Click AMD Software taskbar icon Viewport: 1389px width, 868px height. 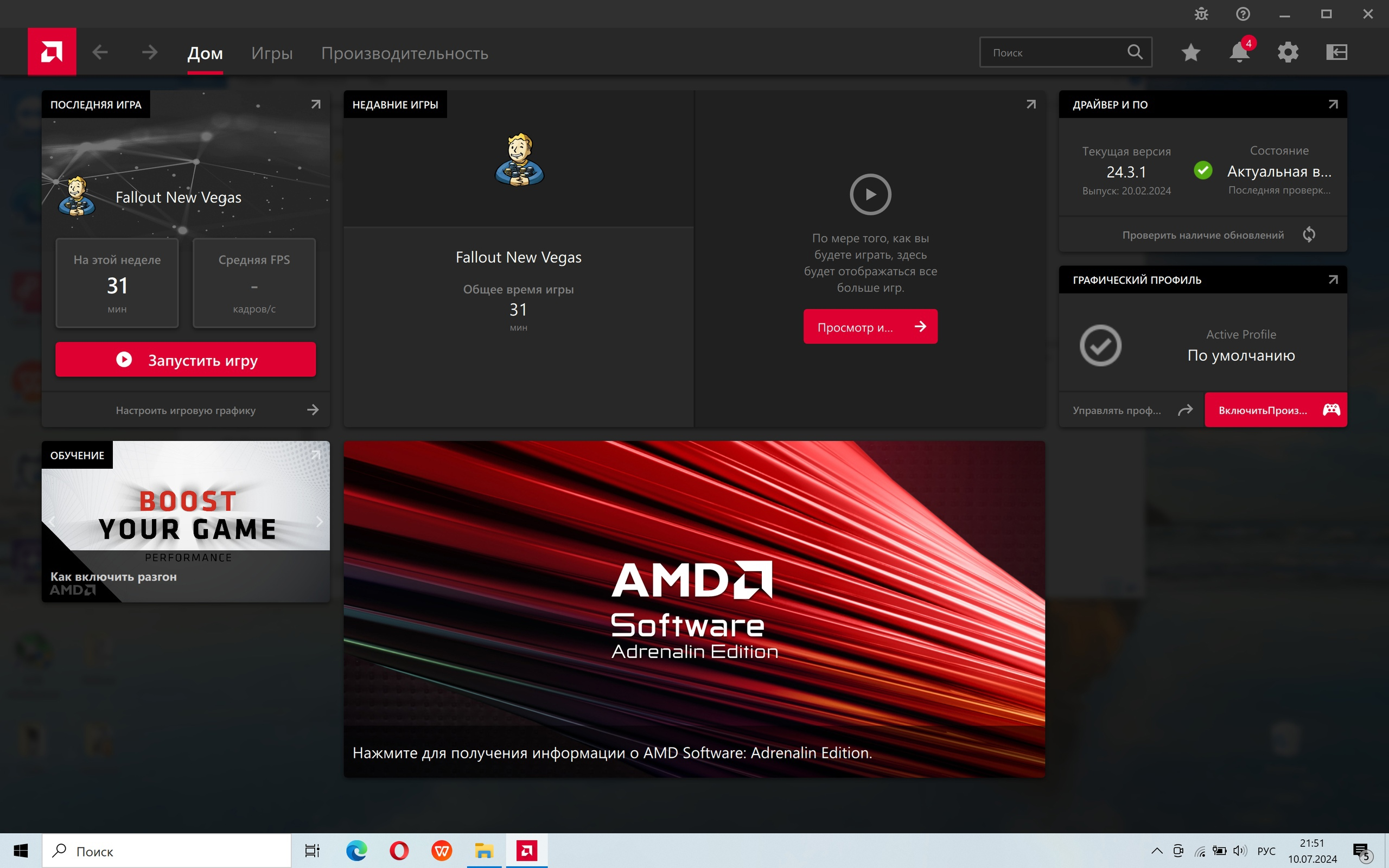coord(526,851)
